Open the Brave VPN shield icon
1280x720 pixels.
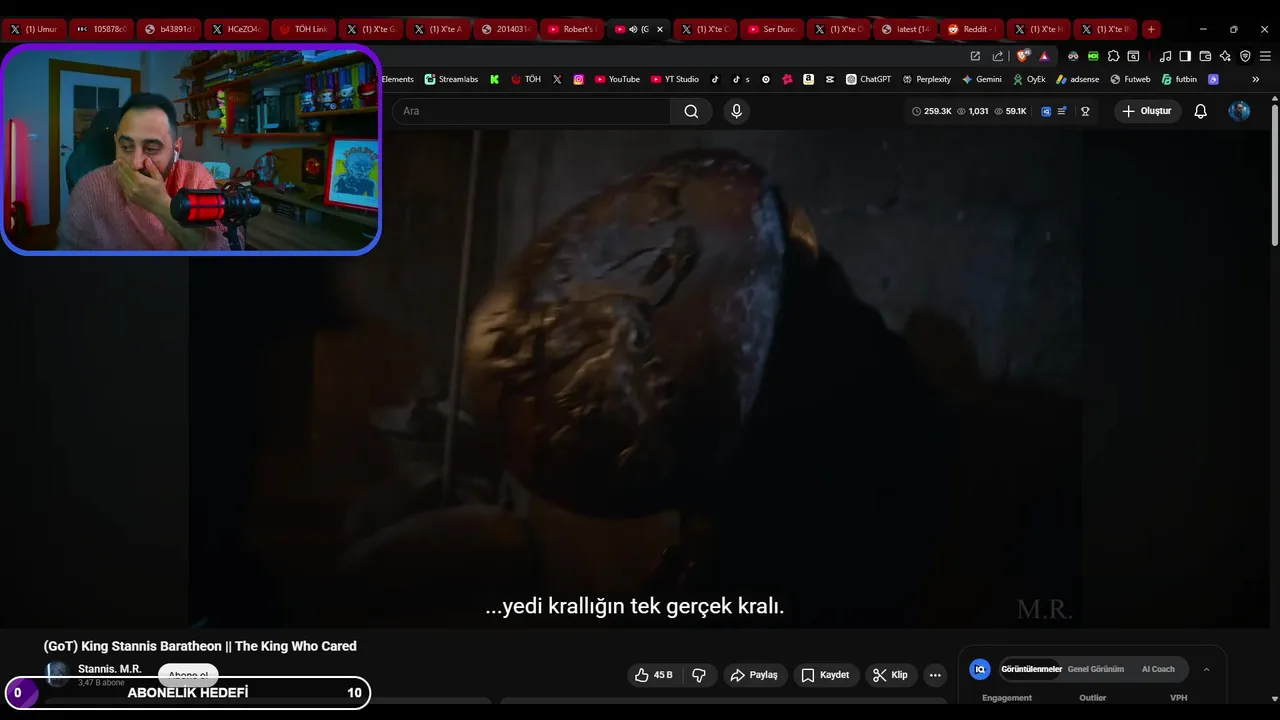(1245, 56)
